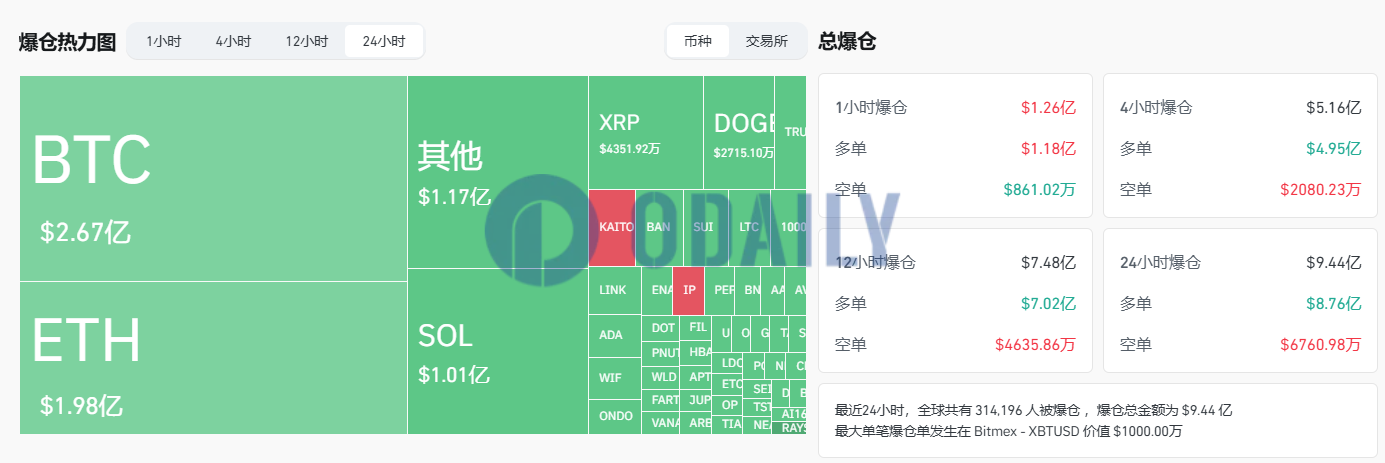Click the APT heatmap tile
Screen dimensions: 1385x463
point(695,378)
